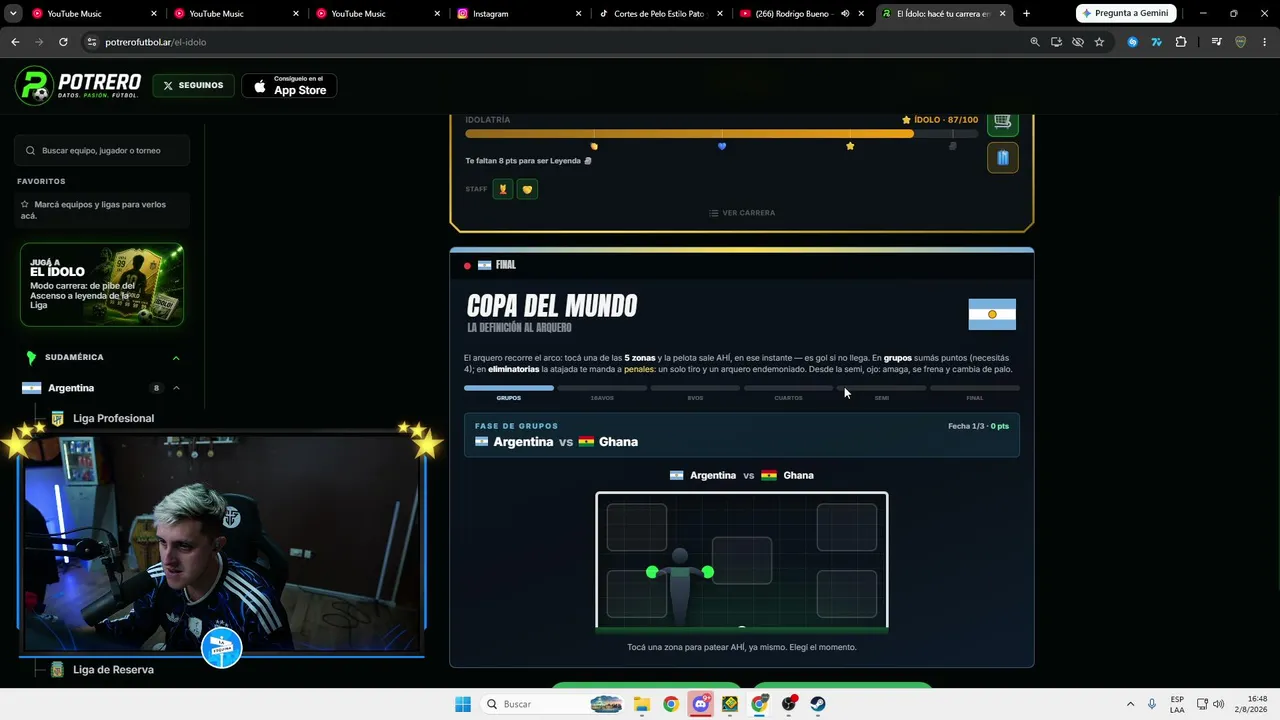
Task: Reload the current page
Action: (63, 42)
